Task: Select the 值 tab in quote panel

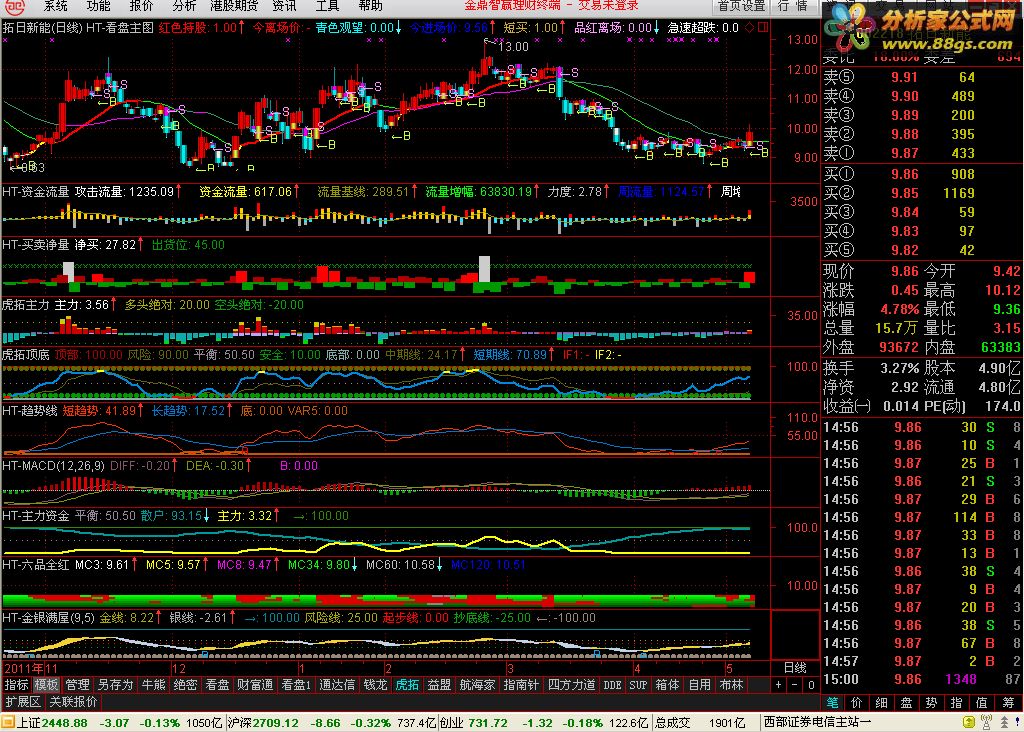Action: tap(981, 703)
